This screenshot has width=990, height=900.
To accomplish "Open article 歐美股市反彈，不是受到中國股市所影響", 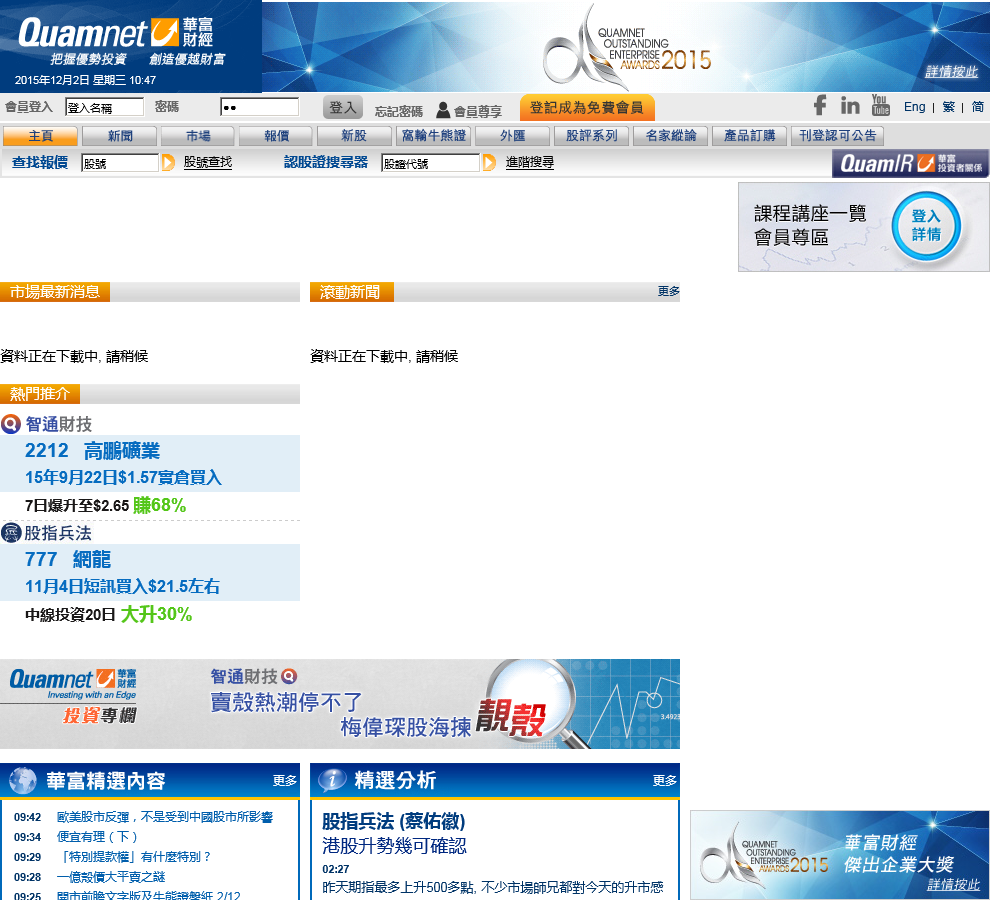I will click(165, 817).
